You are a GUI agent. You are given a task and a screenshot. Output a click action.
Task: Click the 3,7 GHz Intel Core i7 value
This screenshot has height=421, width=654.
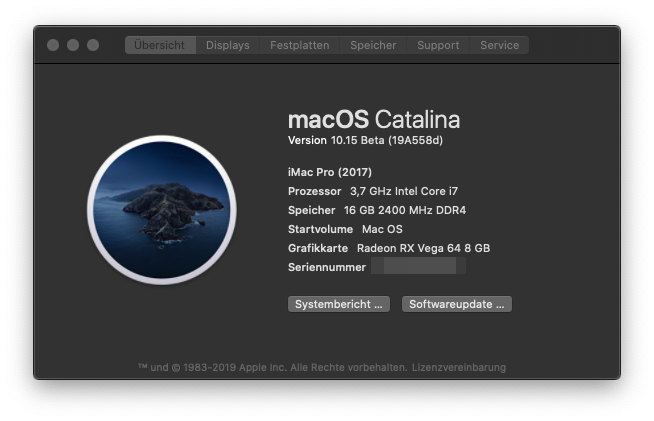coord(404,191)
